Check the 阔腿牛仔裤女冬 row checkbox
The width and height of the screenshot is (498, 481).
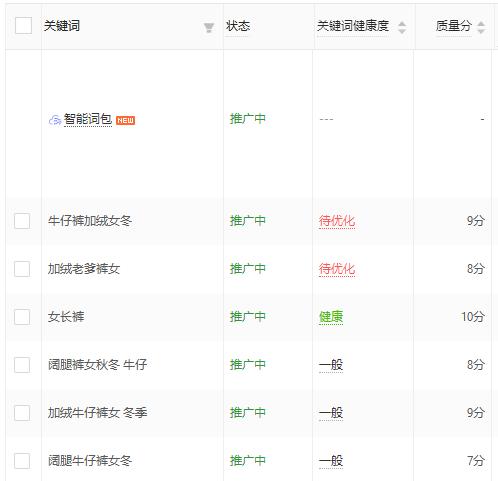coord(22,461)
